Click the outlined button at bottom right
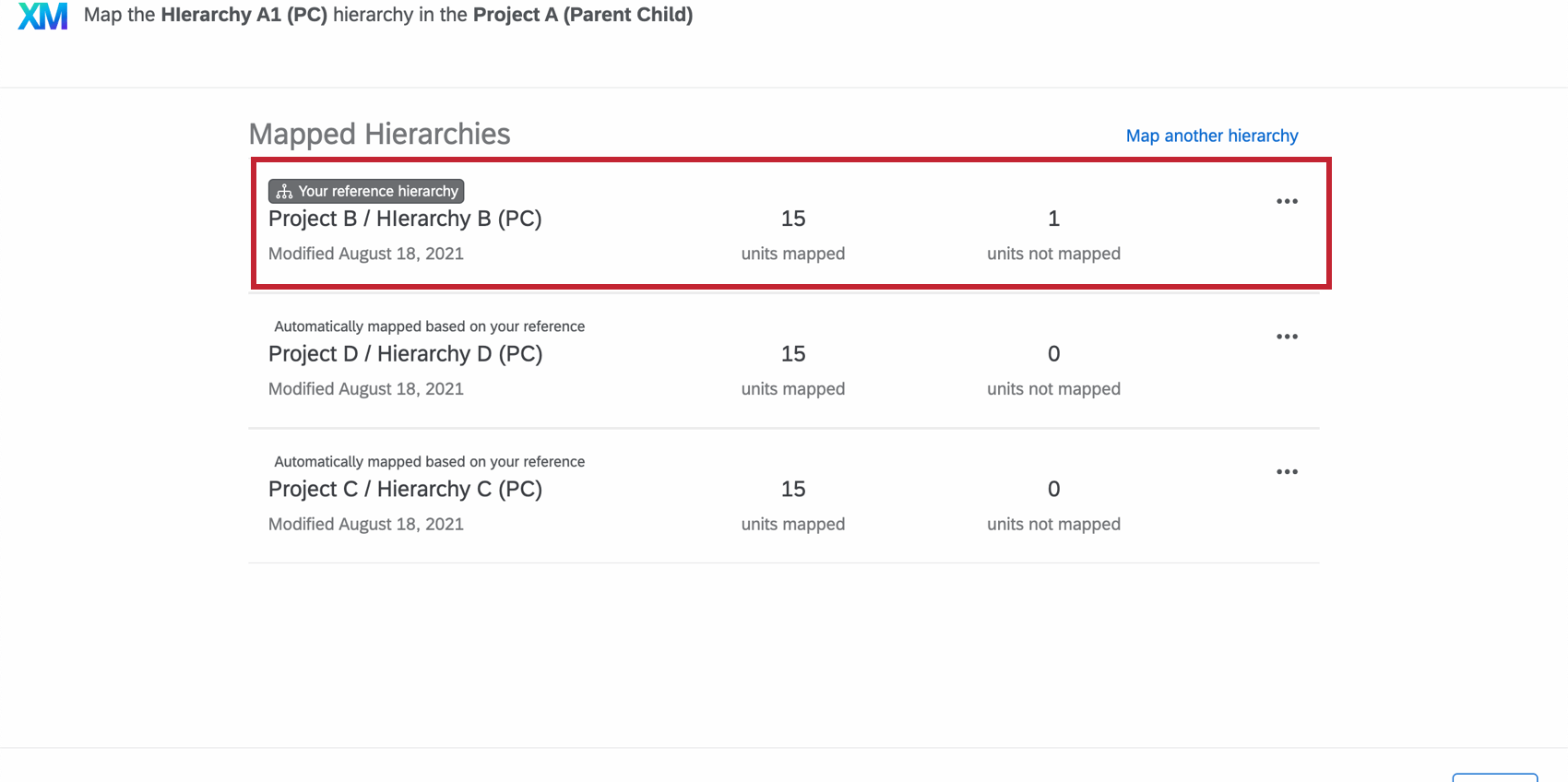 pos(1494,777)
